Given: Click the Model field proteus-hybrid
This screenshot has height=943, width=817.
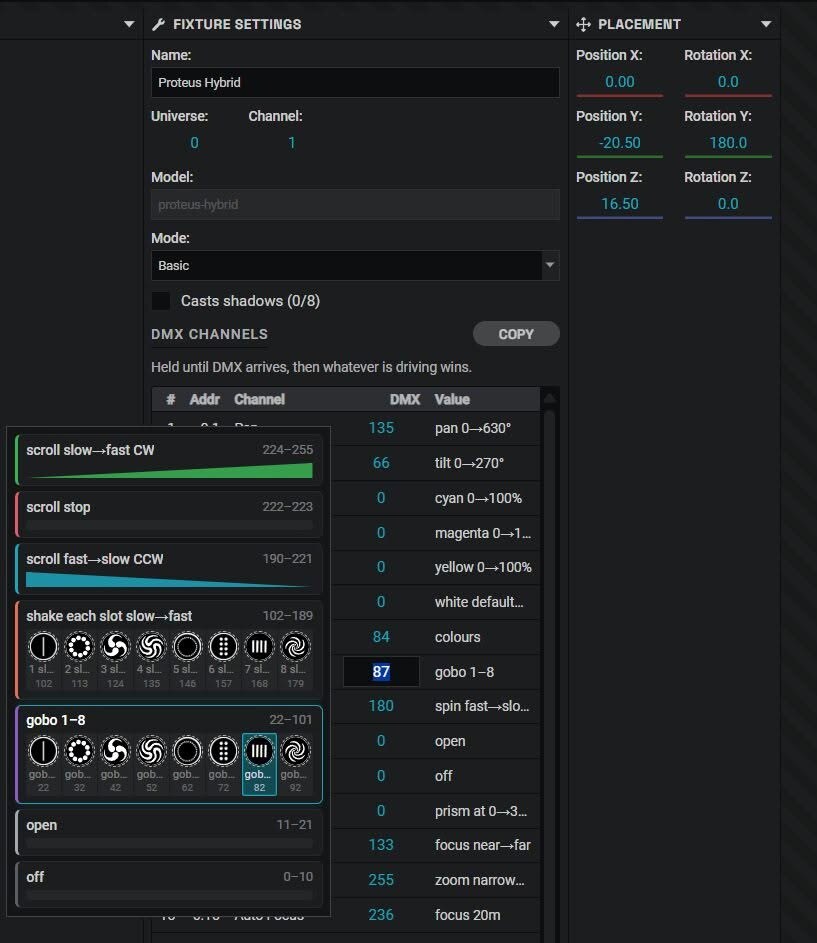Looking at the screenshot, I should [x=355, y=204].
